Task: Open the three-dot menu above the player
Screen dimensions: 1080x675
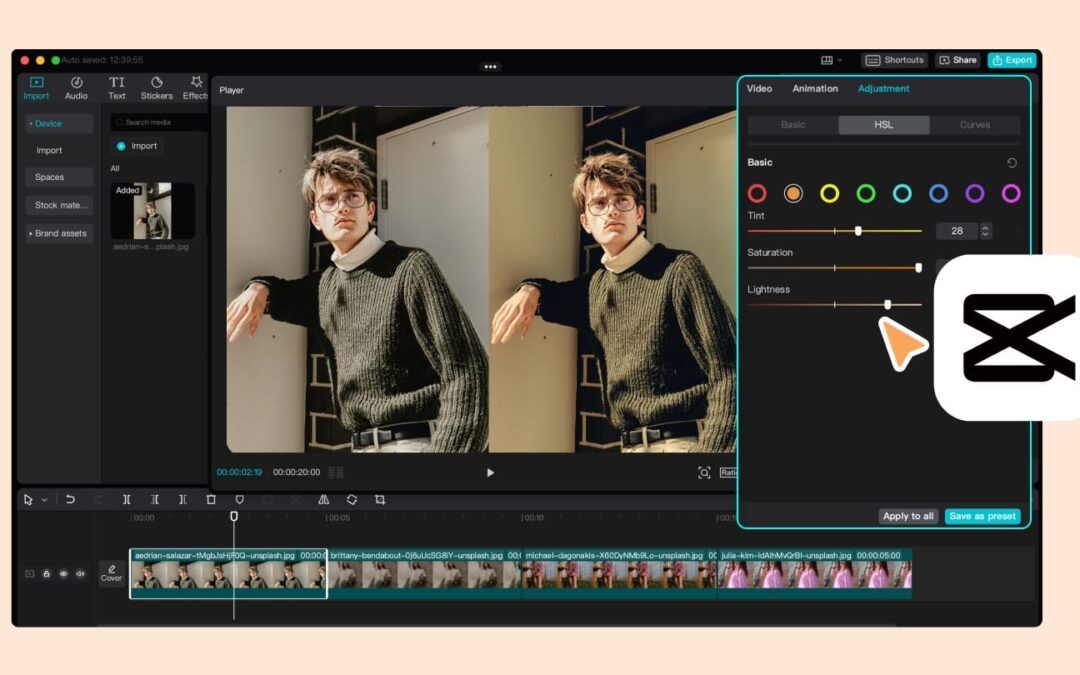Action: [490, 67]
